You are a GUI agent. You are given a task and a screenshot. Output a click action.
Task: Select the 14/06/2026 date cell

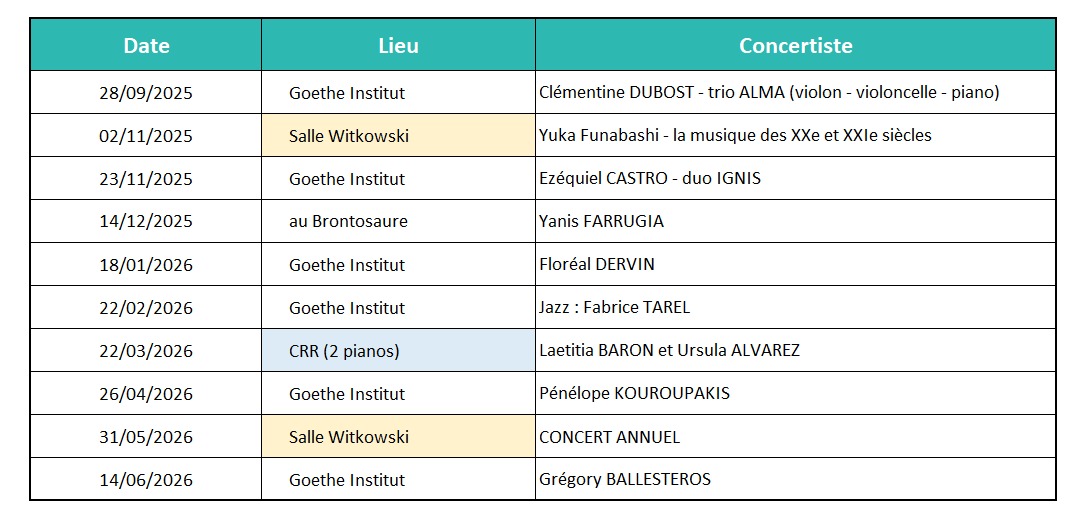[x=146, y=480]
